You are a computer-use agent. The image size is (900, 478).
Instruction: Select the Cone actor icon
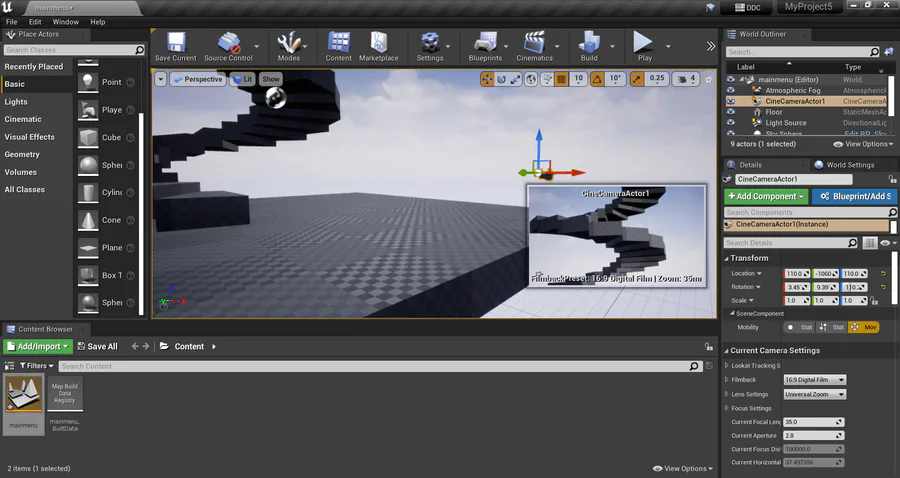pos(88,220)
